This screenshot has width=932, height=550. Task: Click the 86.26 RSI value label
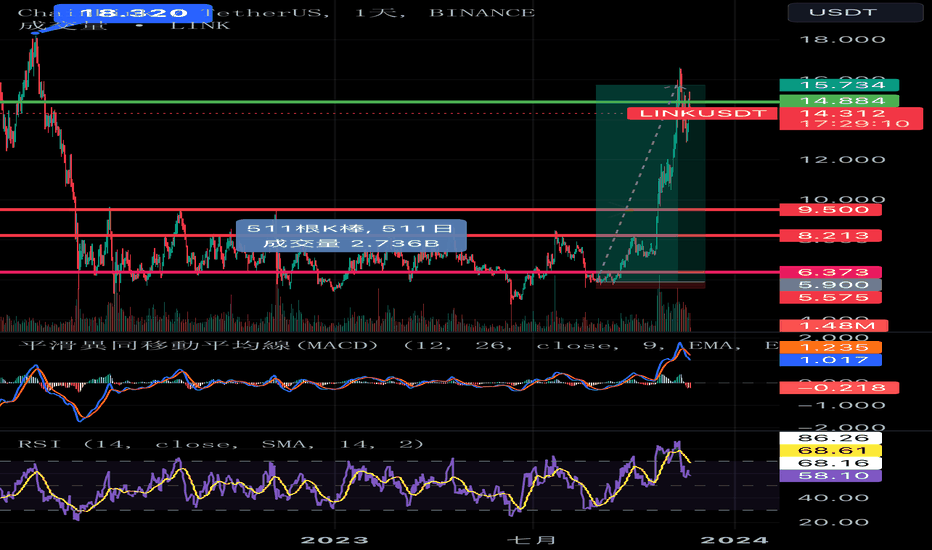[830, 438]
